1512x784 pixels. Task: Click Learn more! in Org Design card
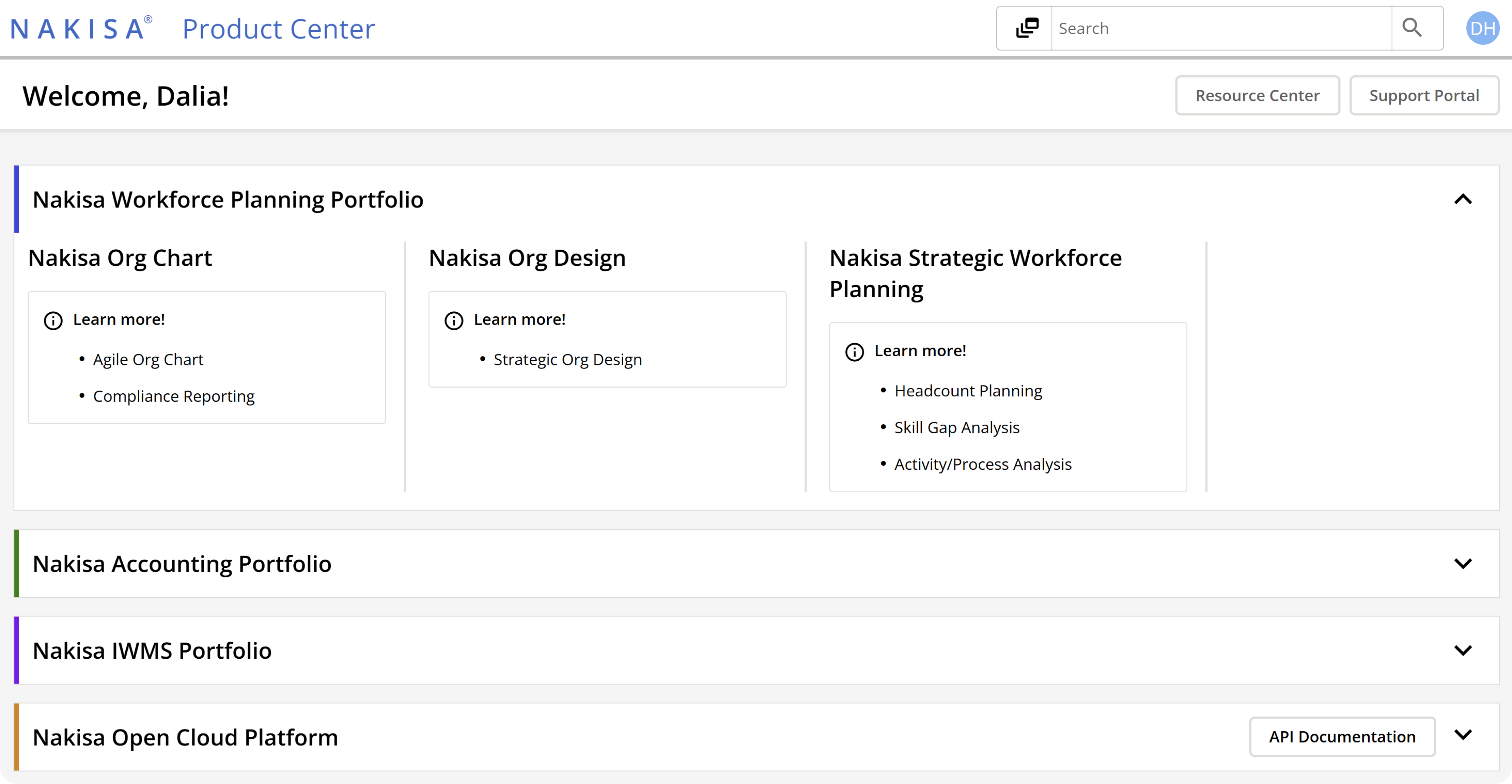click(520, 319)
